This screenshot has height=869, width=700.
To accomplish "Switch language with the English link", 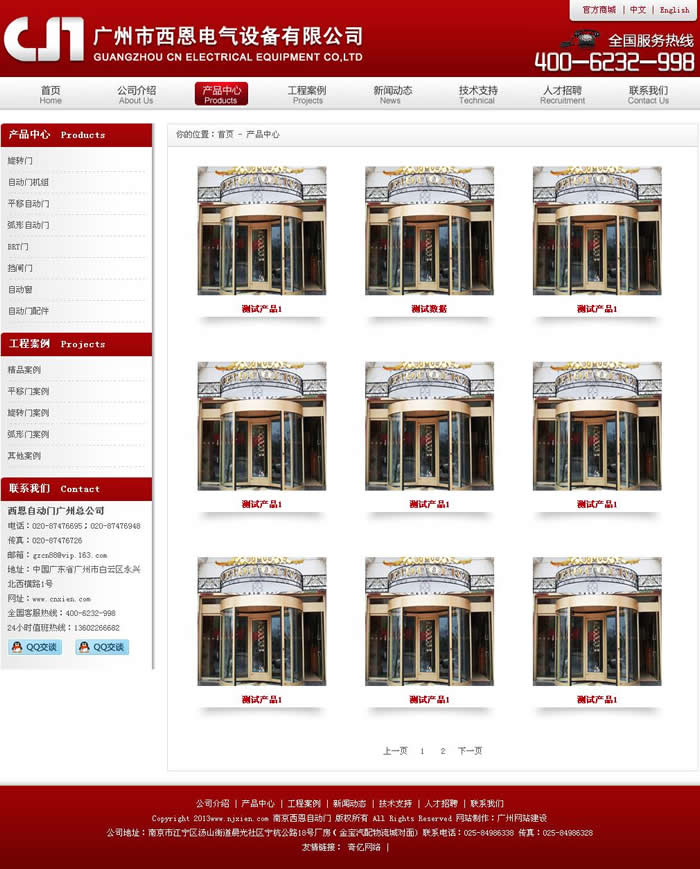I will 674,10.
